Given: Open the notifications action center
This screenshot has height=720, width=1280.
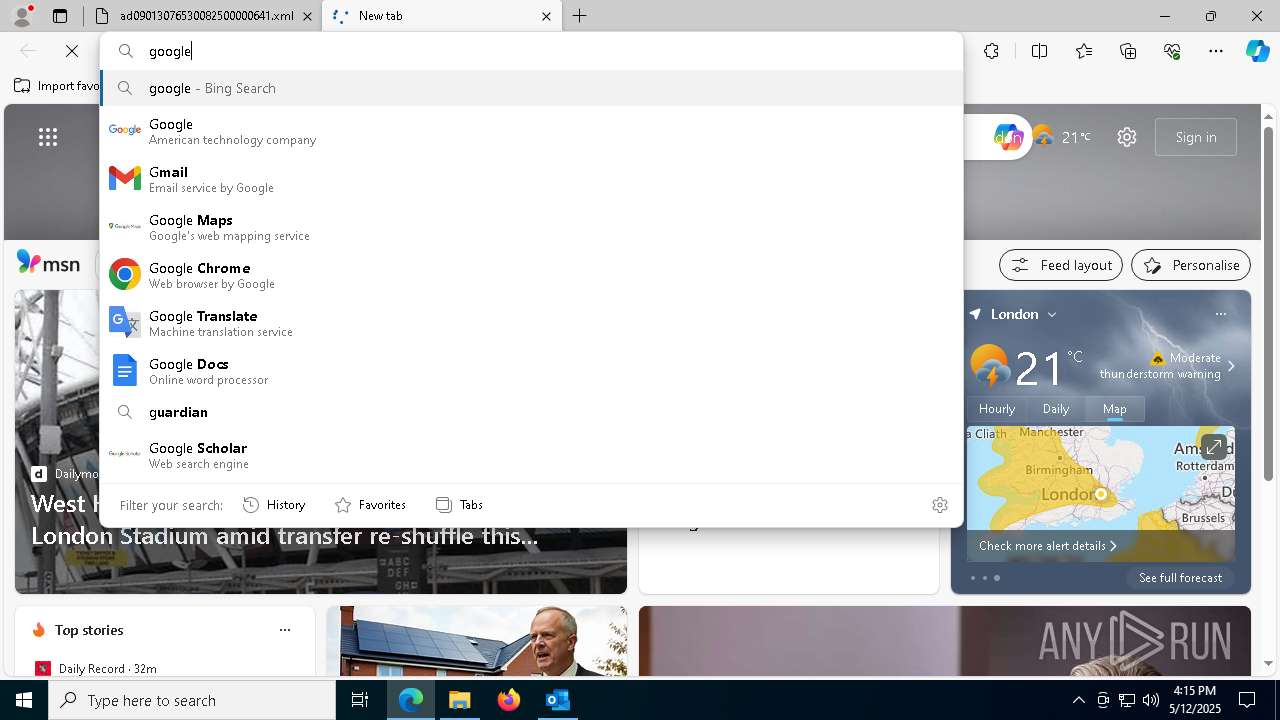Looking at the screenshot, I should click(1247, 700).
